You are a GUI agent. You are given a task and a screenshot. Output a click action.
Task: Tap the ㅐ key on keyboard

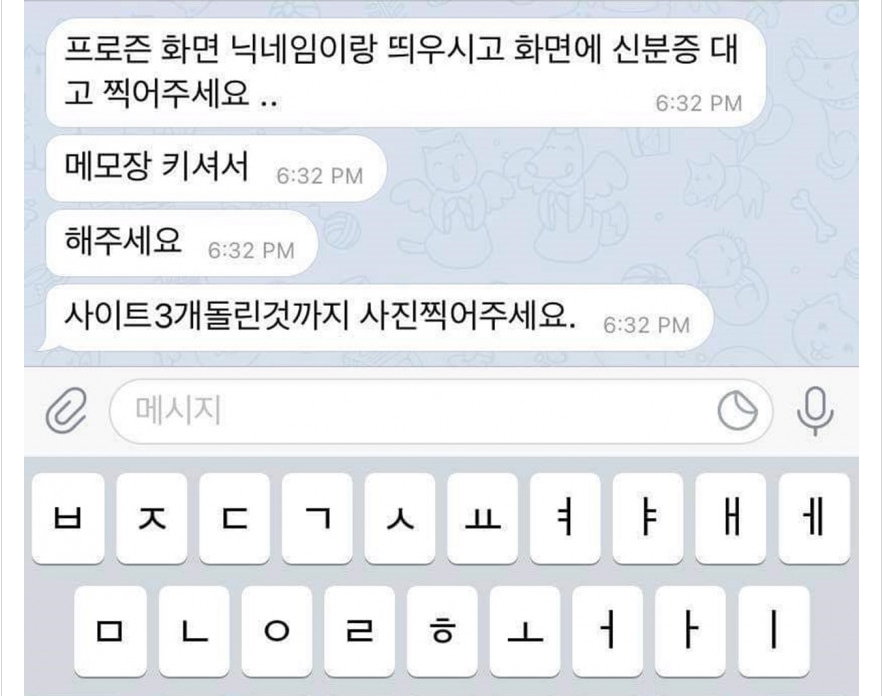point(731,518)
